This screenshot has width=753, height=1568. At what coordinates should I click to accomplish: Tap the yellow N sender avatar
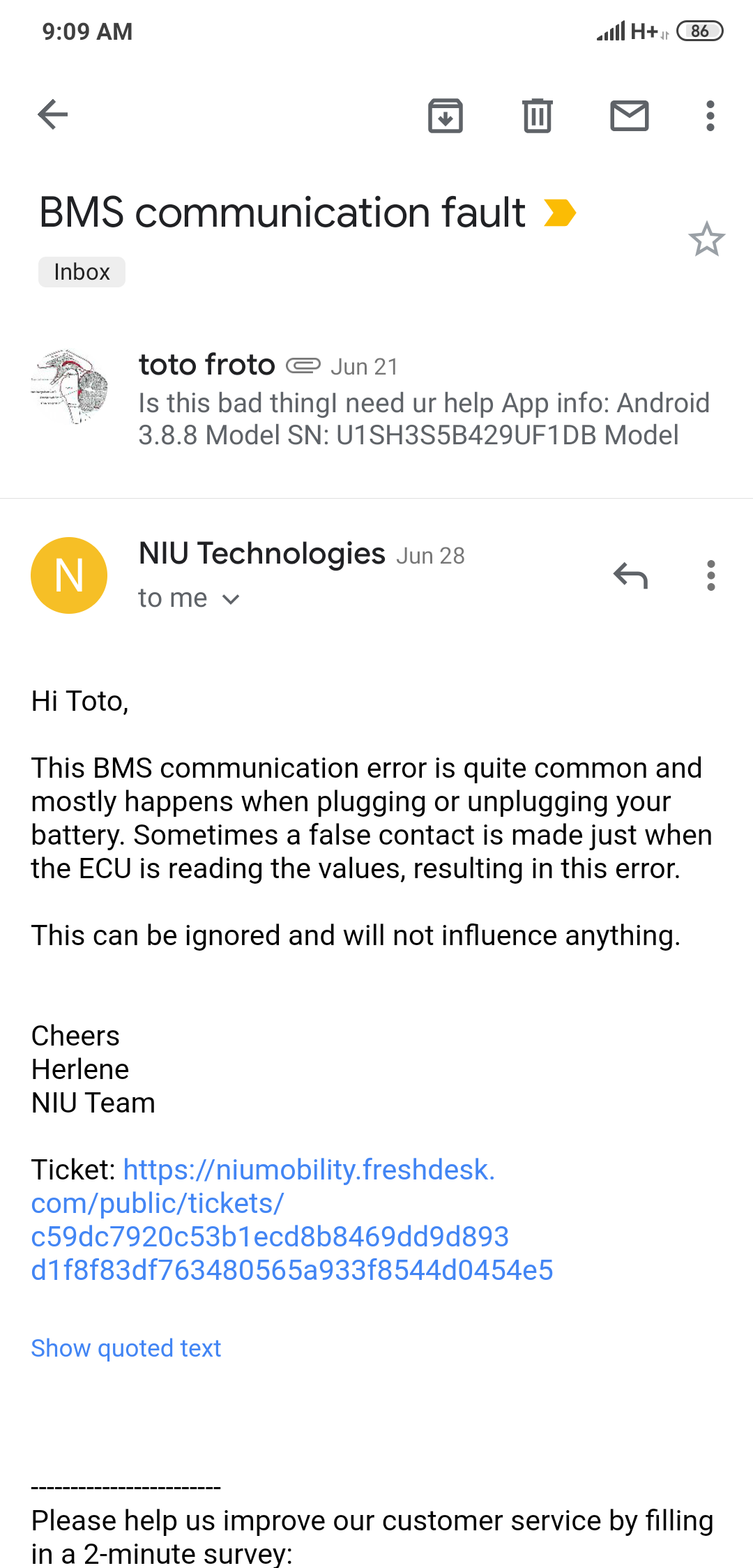(69, 575)
